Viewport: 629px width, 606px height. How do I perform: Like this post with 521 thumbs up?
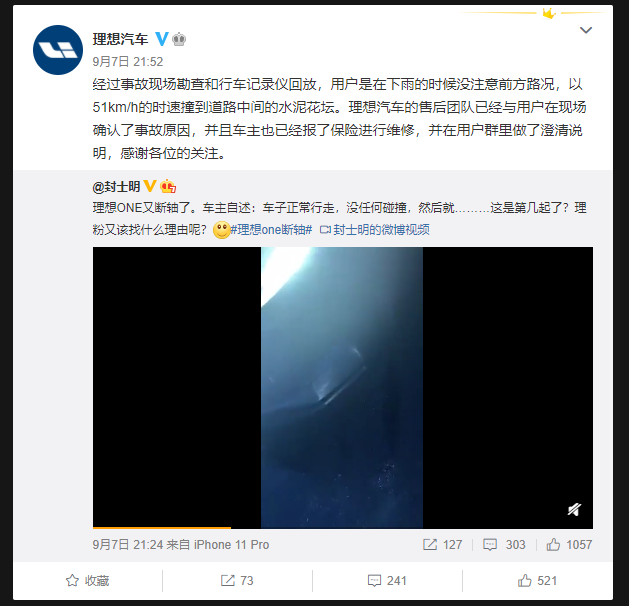click(x=537, y=580)
